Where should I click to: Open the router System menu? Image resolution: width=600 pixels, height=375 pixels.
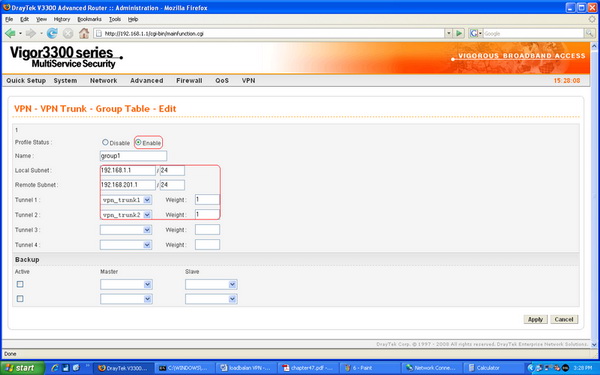pyautogui.click(x=65, y=80)
